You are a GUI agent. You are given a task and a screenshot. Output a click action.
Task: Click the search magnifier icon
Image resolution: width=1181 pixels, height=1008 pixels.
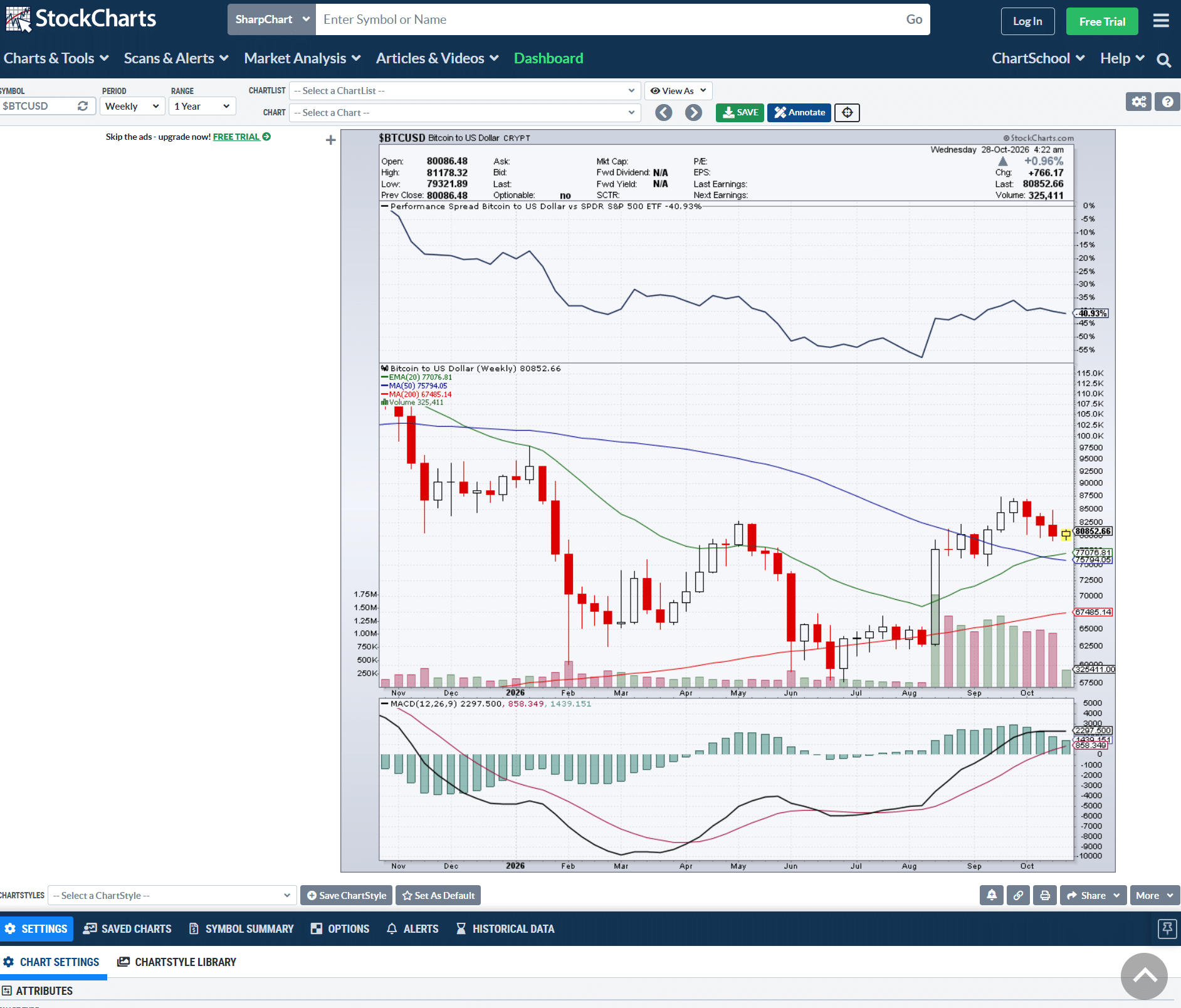tap(1163, 60)
